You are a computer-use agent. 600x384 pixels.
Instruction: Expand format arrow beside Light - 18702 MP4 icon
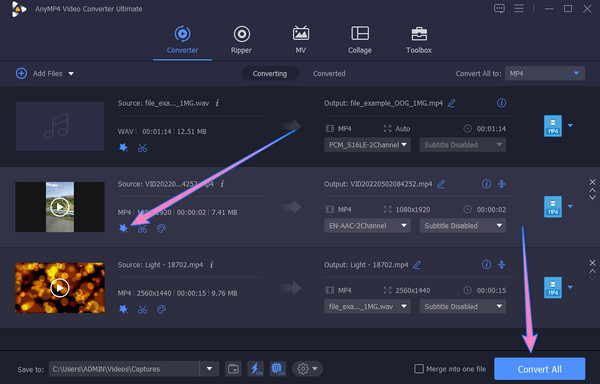pos(570,287)
